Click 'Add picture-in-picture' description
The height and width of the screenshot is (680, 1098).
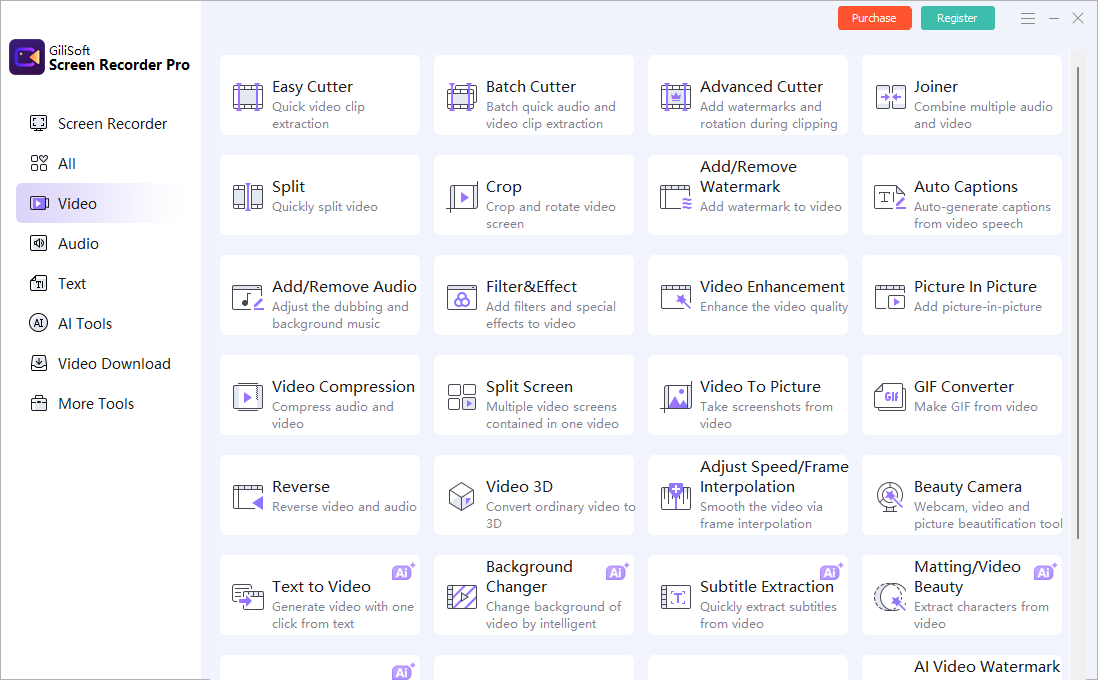978,307
